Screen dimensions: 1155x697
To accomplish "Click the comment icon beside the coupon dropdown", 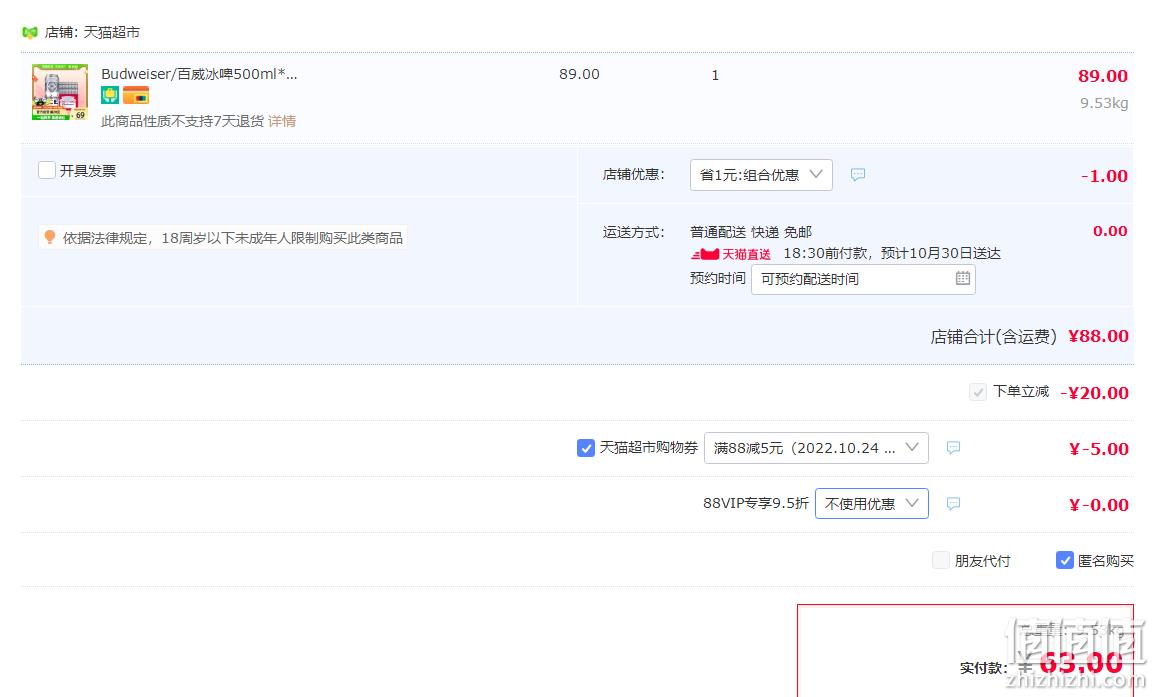I will pyautogui.click(x=953, y=448).
